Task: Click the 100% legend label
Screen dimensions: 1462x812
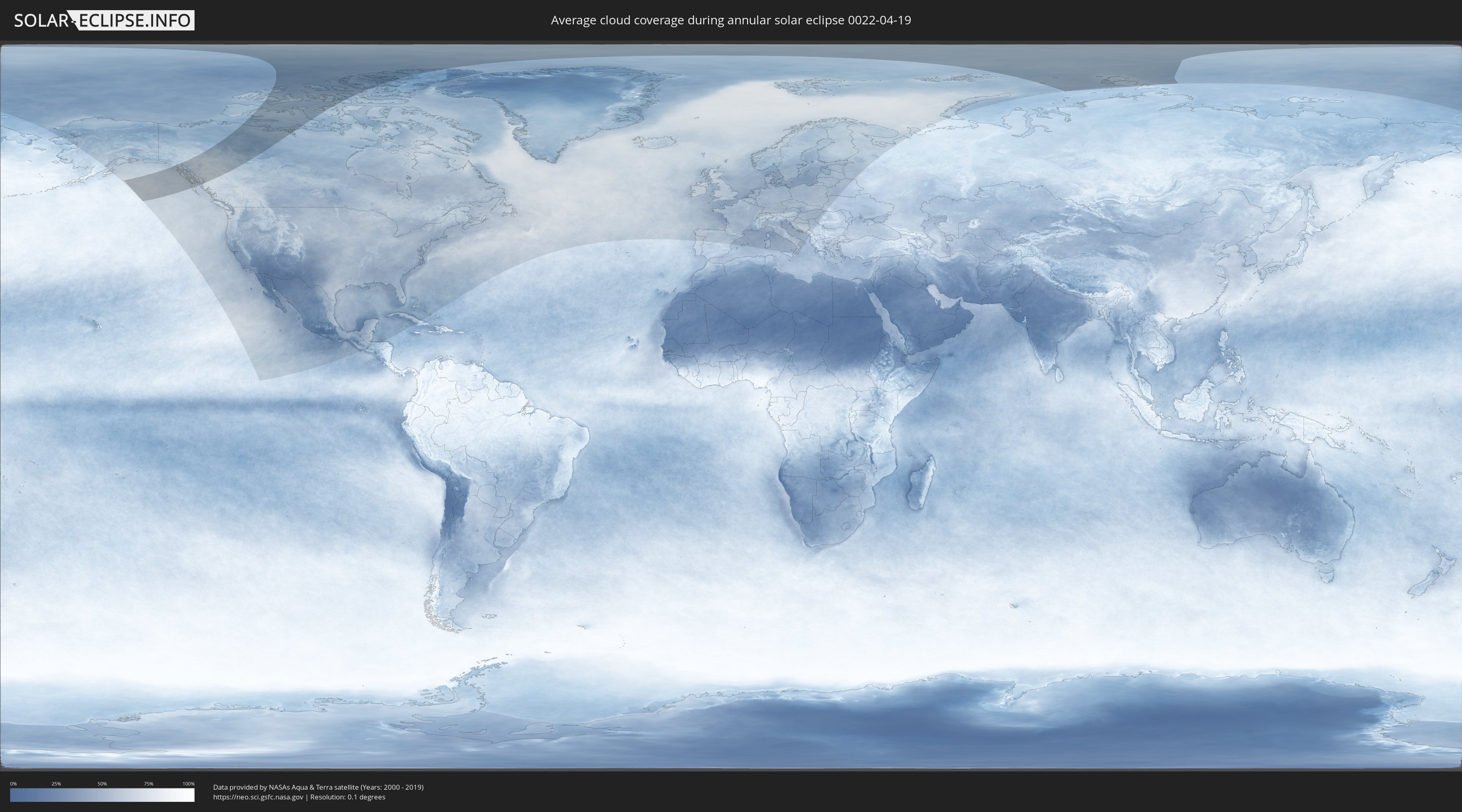Action: point(188,784)
